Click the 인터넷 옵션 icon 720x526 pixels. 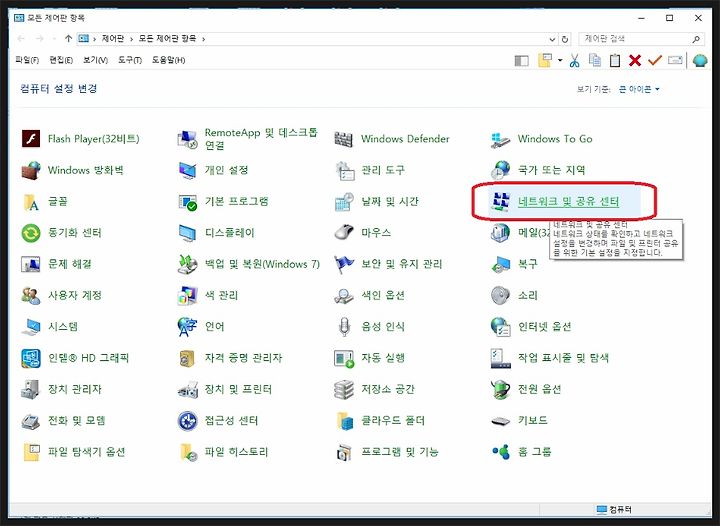(x=501, y=326)
